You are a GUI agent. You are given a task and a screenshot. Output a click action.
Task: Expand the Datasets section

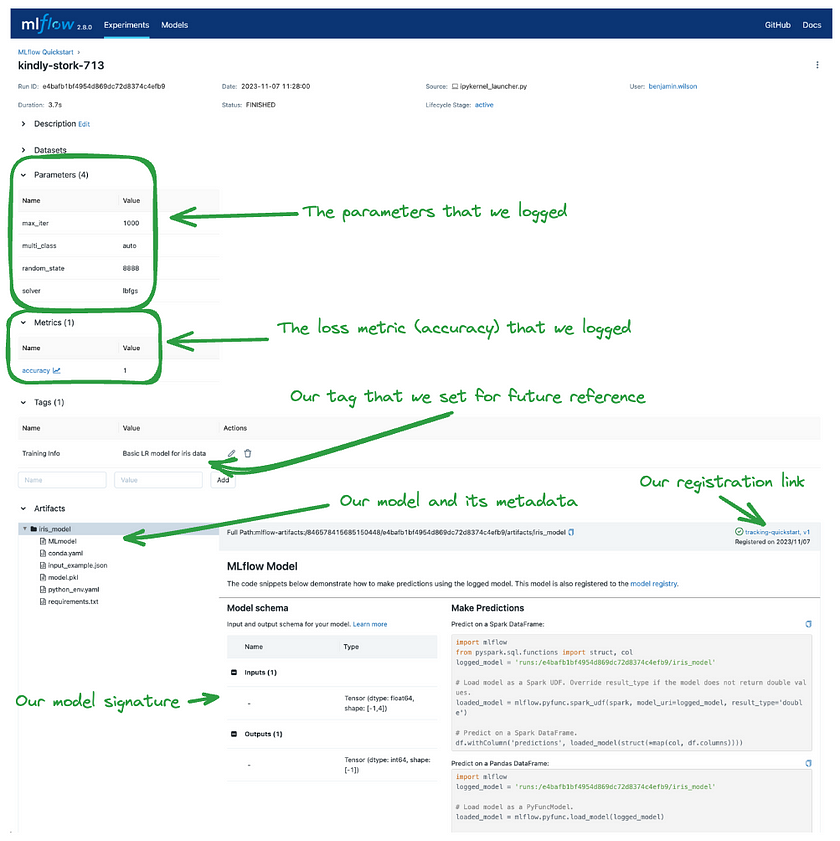[x=24, y=150]
